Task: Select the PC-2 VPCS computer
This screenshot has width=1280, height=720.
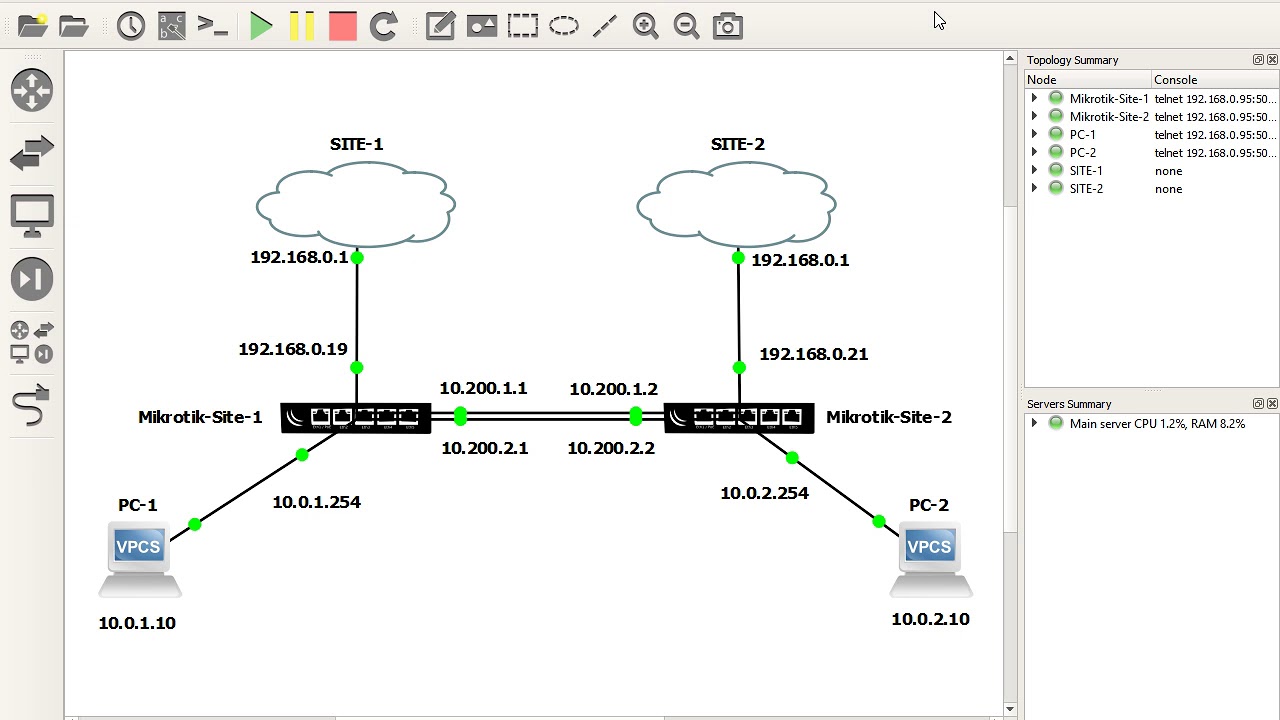Action: [x=930, y=560]
